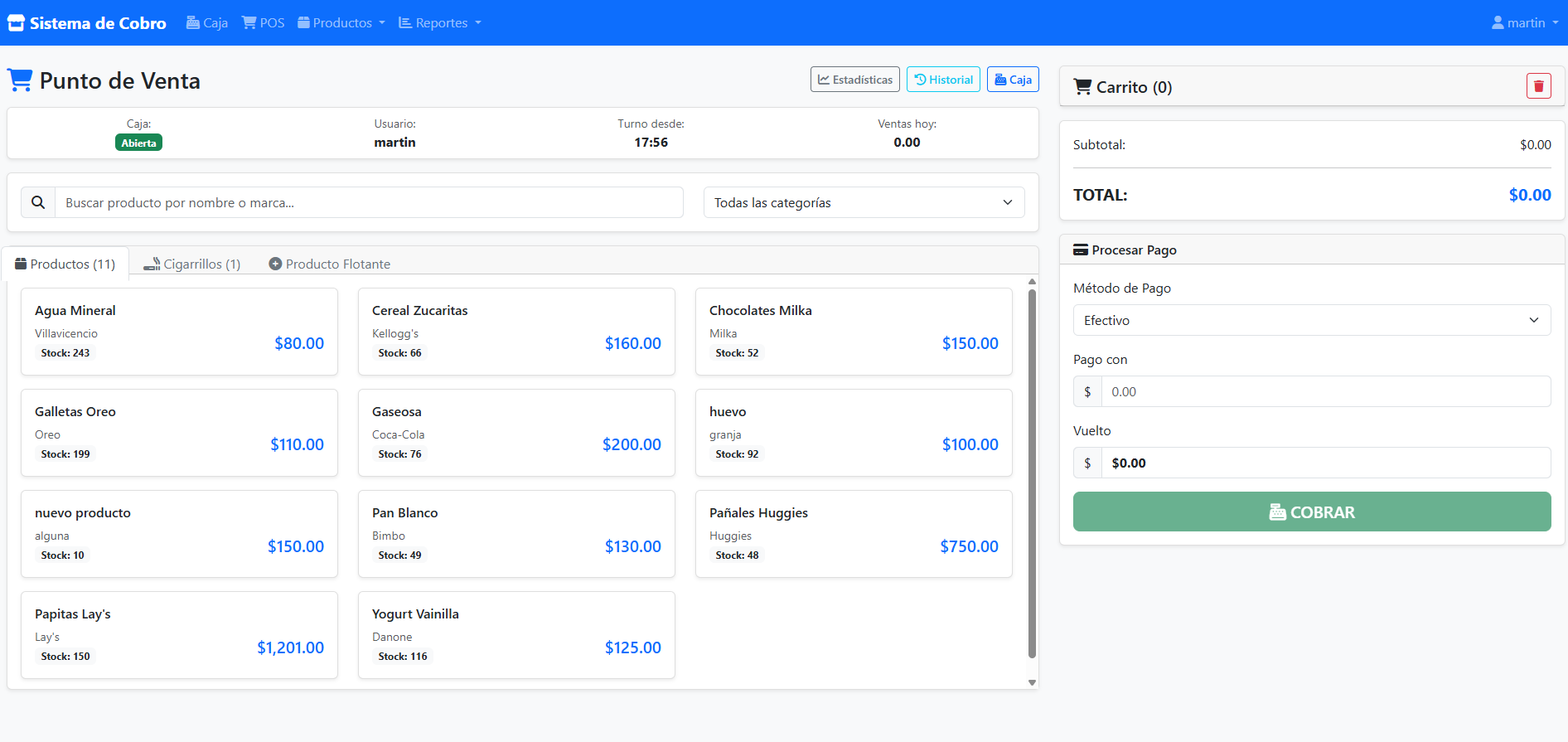Switch to the Cigarrillos tab

[192, 264]
